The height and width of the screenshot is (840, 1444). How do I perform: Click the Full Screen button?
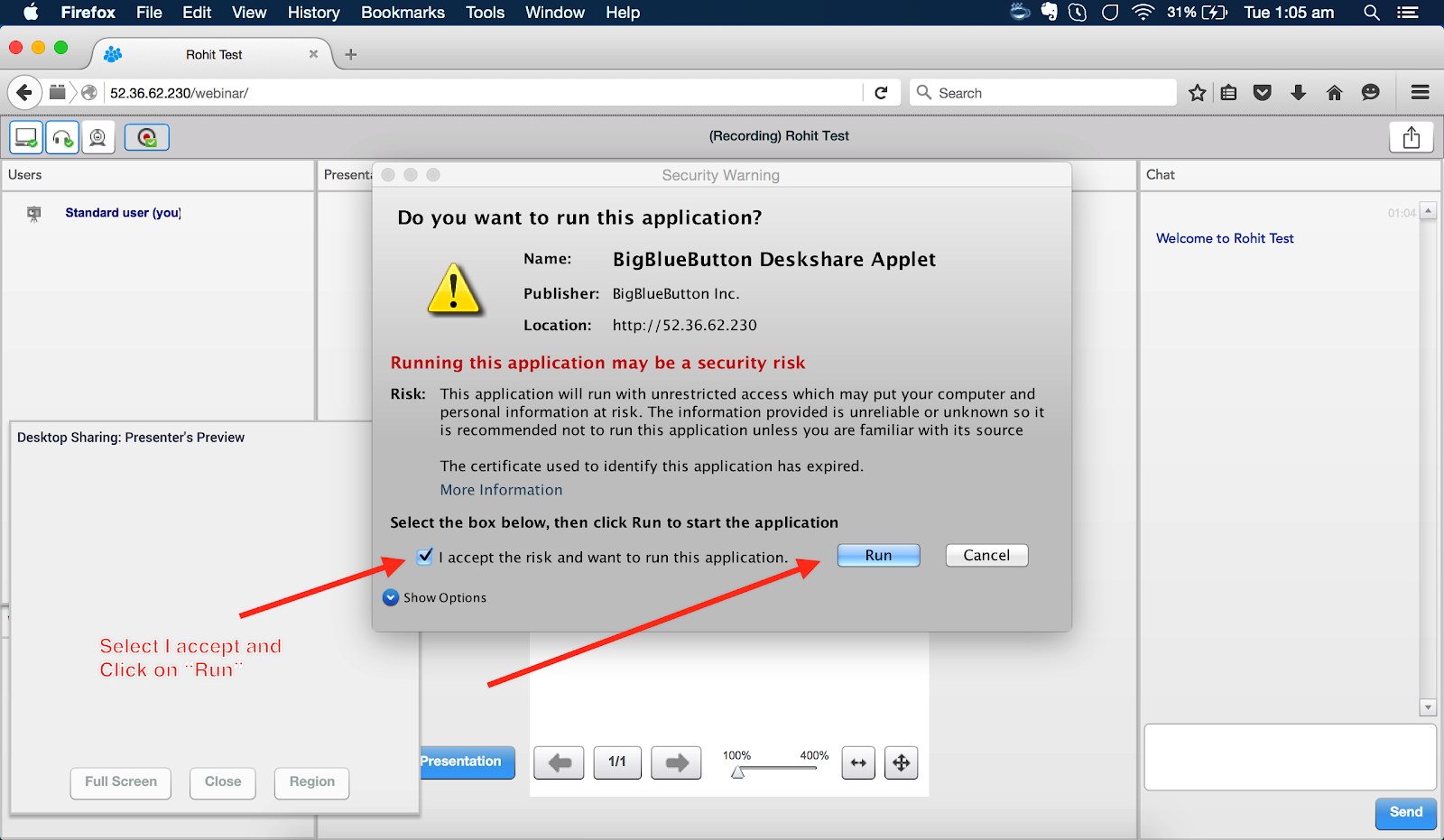pos(121,782)
